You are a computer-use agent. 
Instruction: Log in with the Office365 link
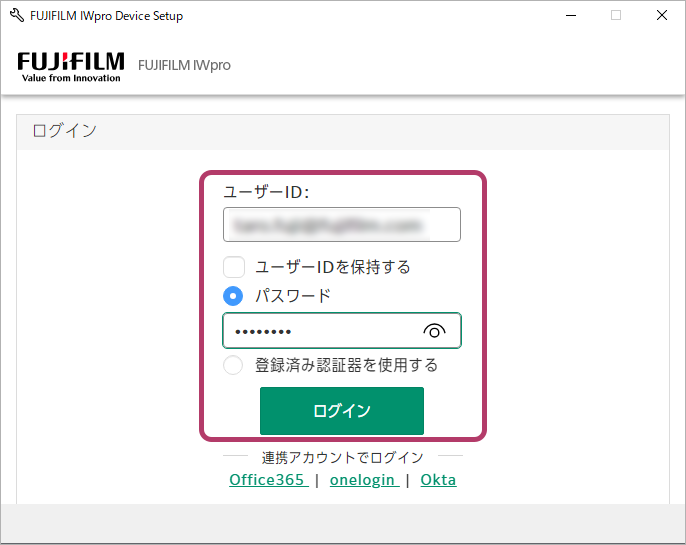268,480
